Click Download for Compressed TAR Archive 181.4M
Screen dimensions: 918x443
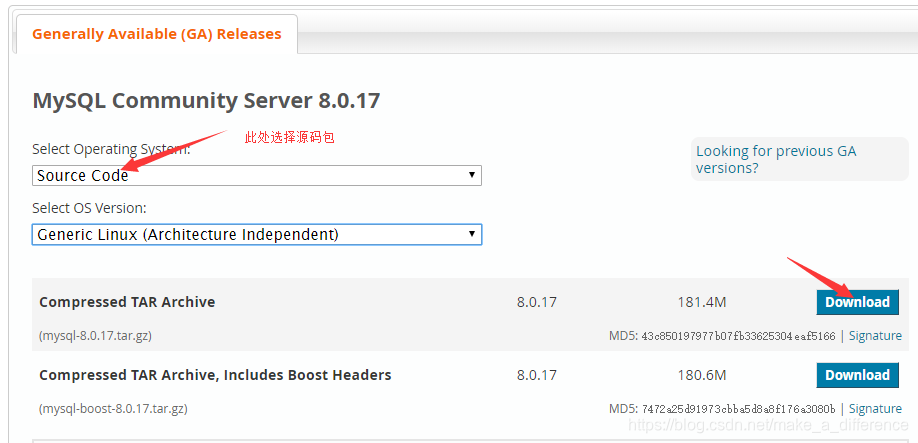[857, 302]
